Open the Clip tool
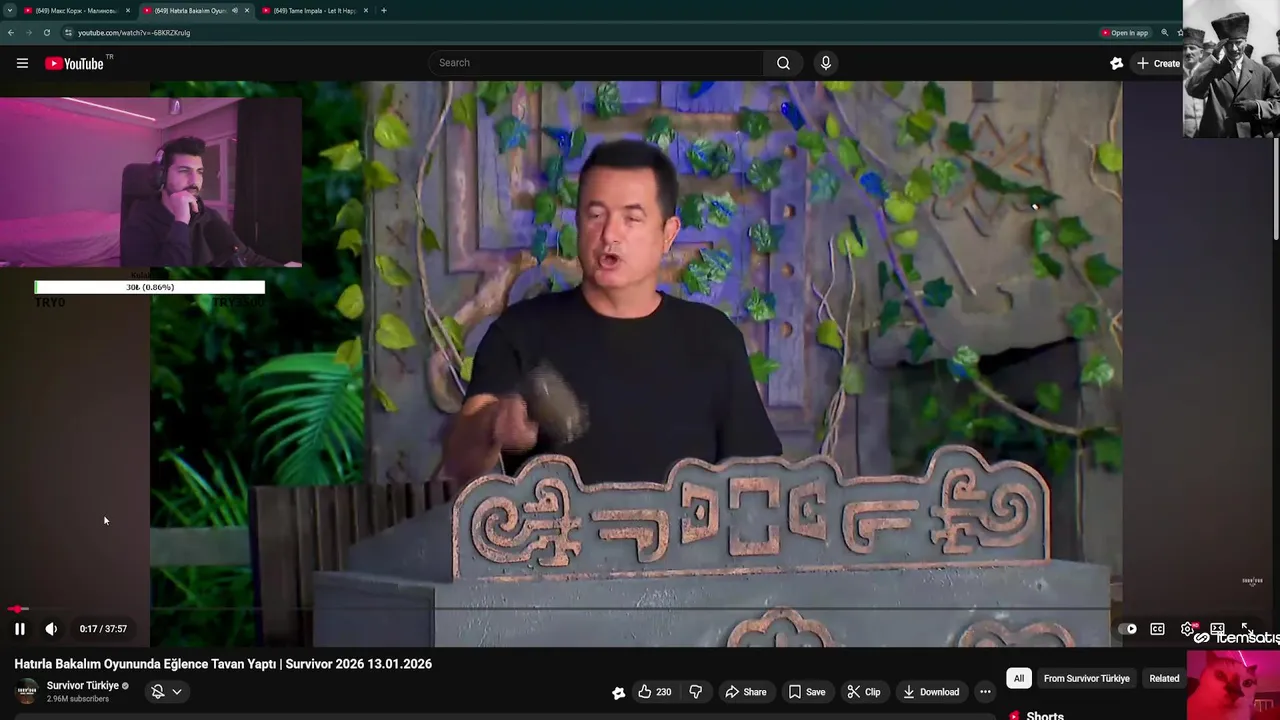The height and width of the screenshot is (720, 1280). point(864,692)
